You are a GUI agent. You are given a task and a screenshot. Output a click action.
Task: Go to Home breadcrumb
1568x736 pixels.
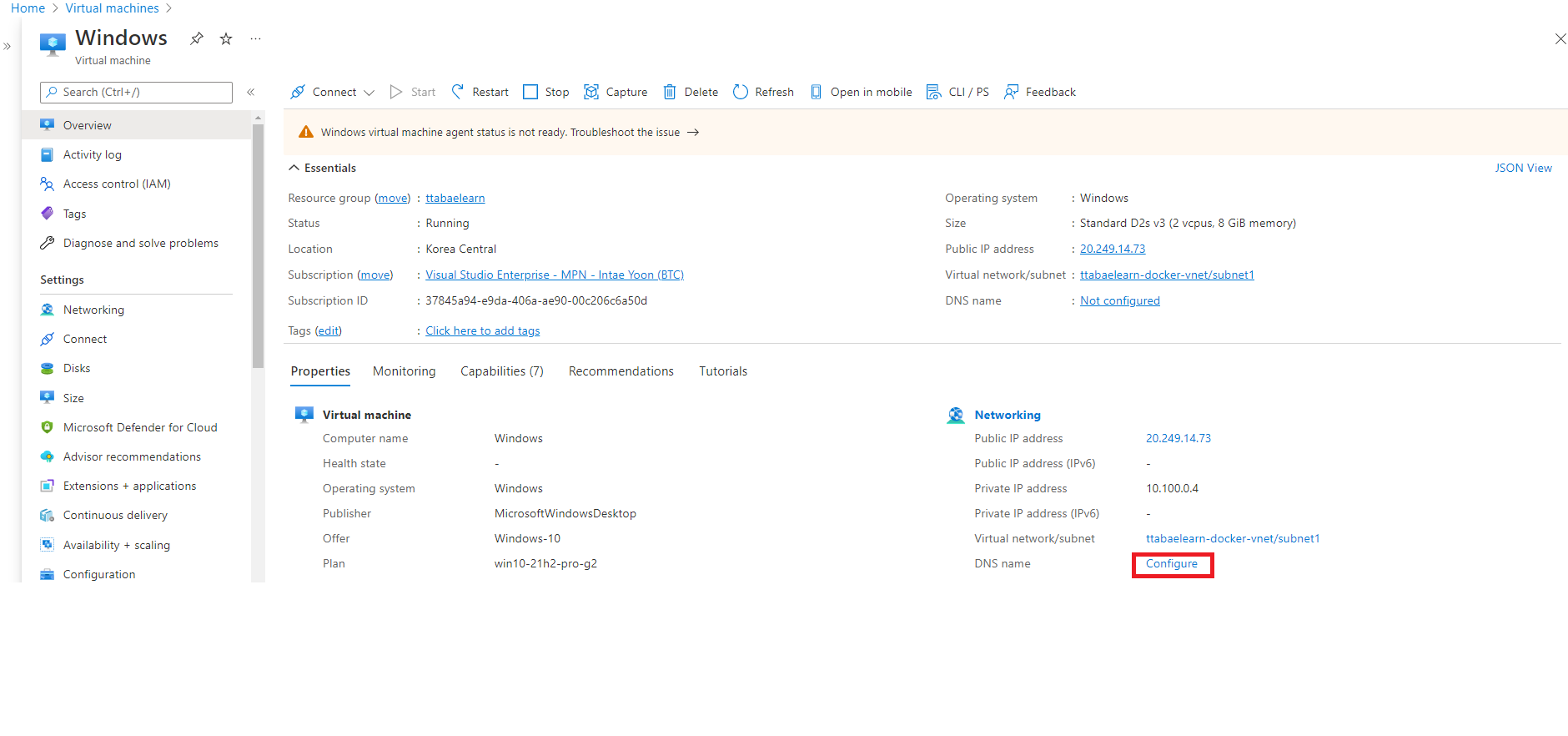click(28, 8)
